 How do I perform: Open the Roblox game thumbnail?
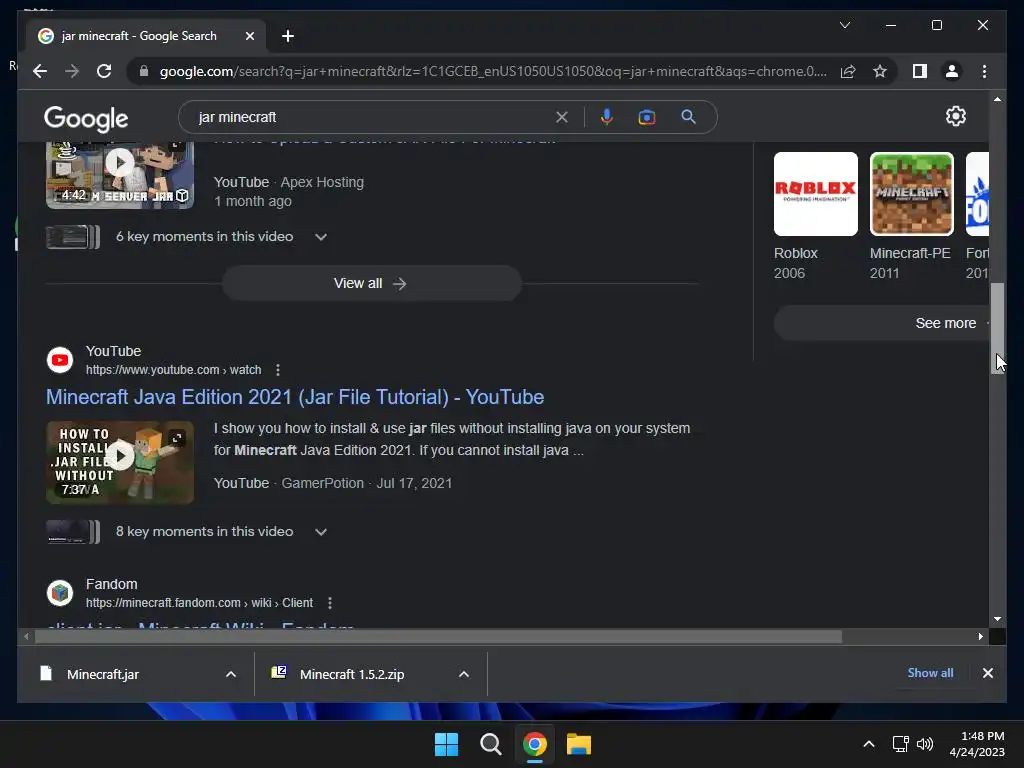816,194
